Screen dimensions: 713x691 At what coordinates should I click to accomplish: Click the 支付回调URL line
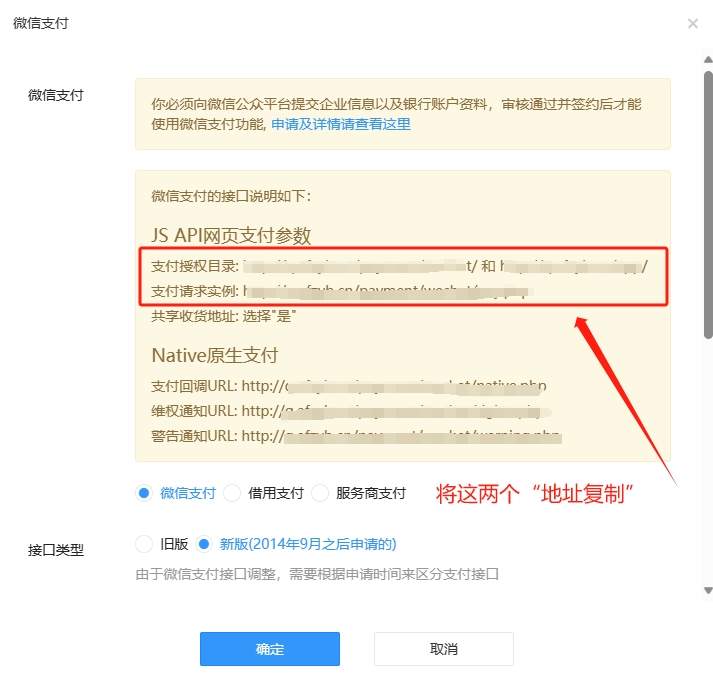coord(349,386)
